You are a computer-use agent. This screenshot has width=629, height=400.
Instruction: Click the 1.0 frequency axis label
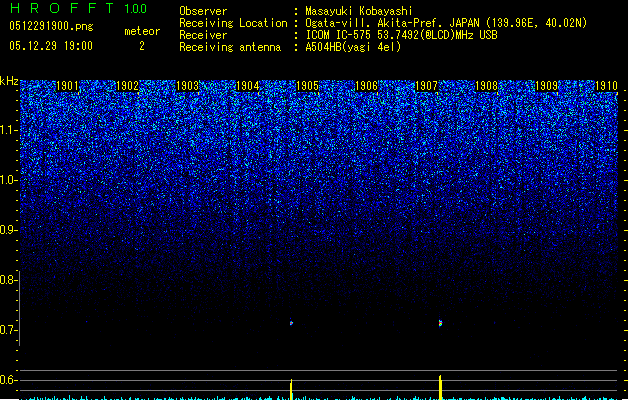click(7, 180)
